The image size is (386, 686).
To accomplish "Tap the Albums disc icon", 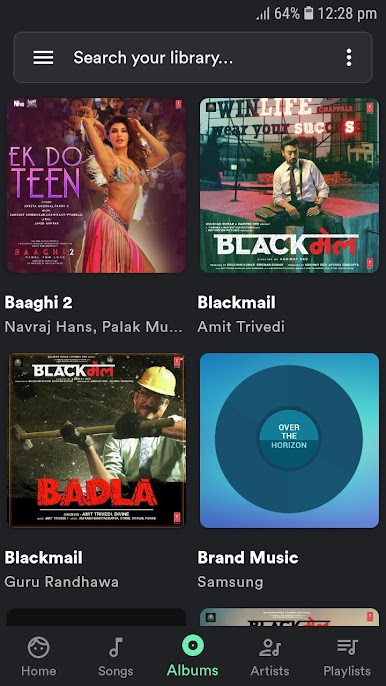I will pos(193,646).
